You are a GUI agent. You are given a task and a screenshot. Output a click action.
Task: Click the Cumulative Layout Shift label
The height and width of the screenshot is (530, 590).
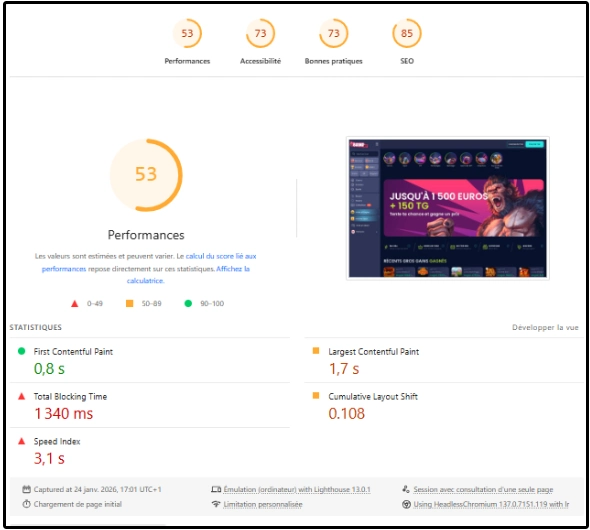click(x=373, y=396)
